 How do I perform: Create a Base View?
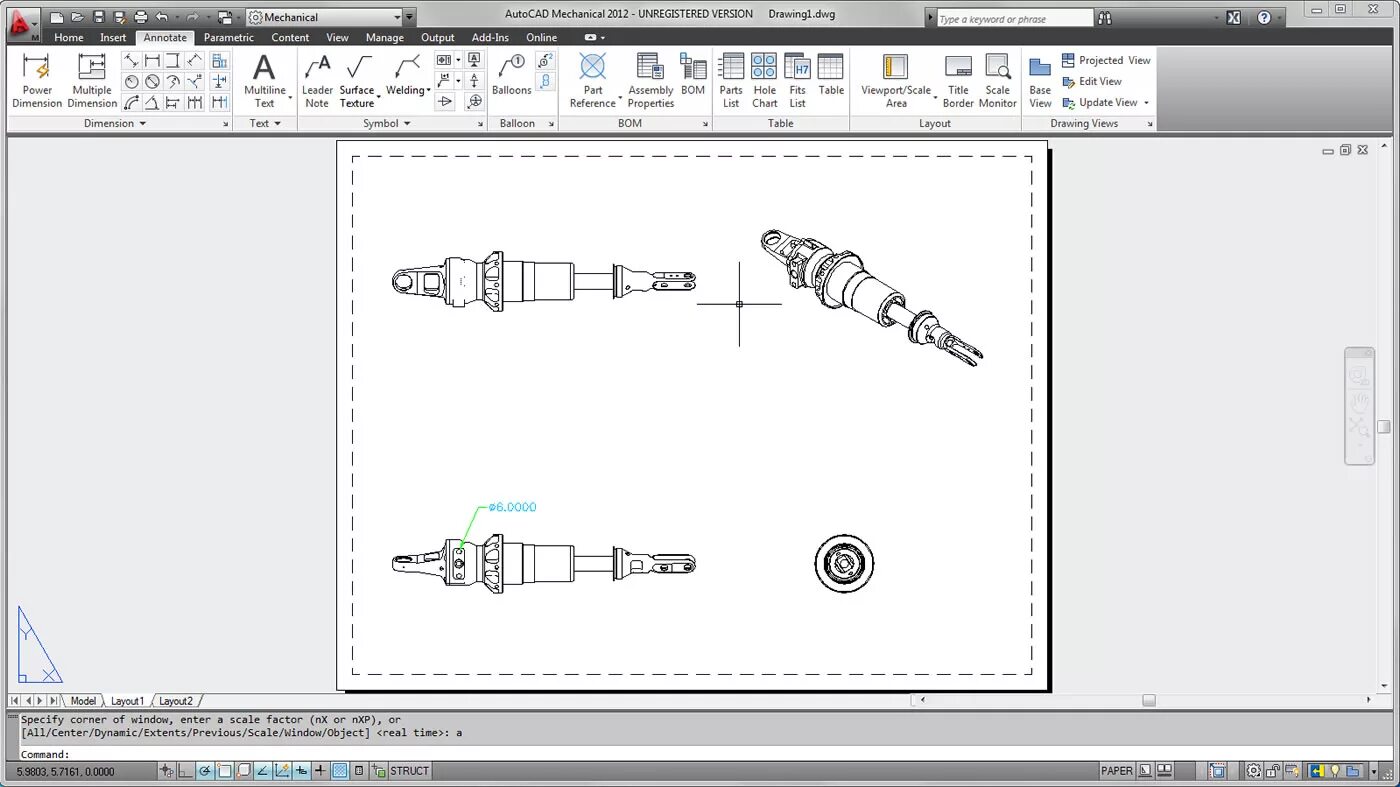click(1041, 81)
